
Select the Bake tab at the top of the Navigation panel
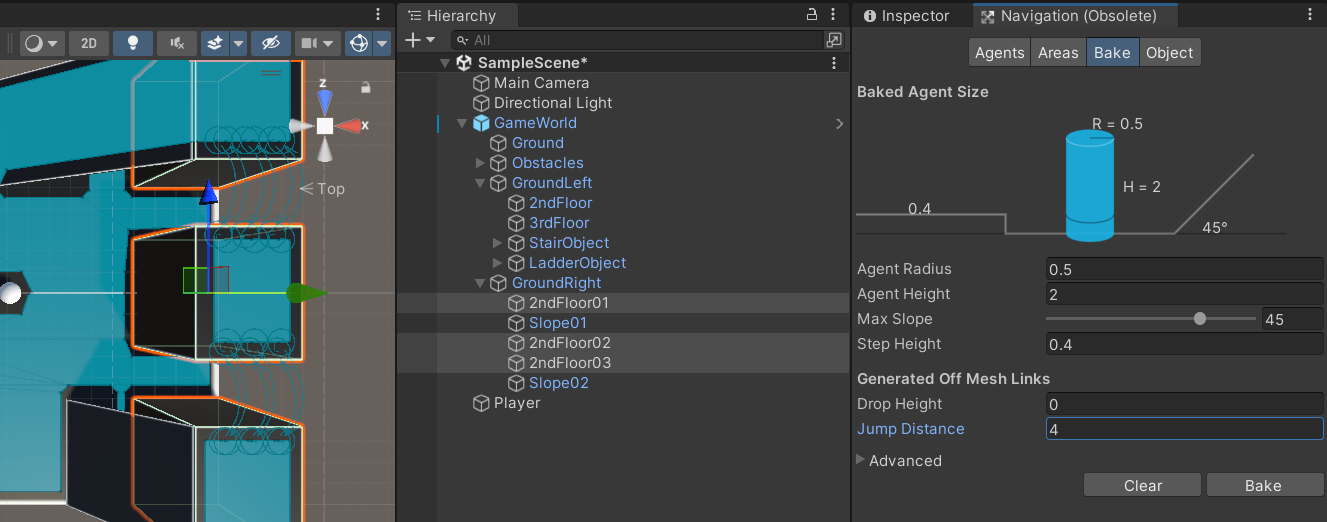pos(1112,52)
